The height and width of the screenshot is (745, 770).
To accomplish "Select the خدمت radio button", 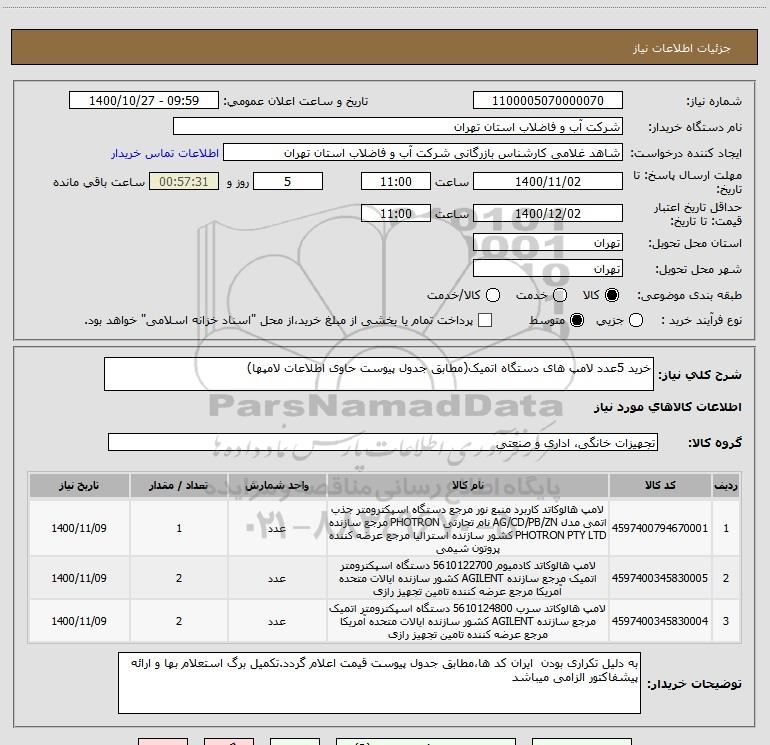I will [559, 295].
